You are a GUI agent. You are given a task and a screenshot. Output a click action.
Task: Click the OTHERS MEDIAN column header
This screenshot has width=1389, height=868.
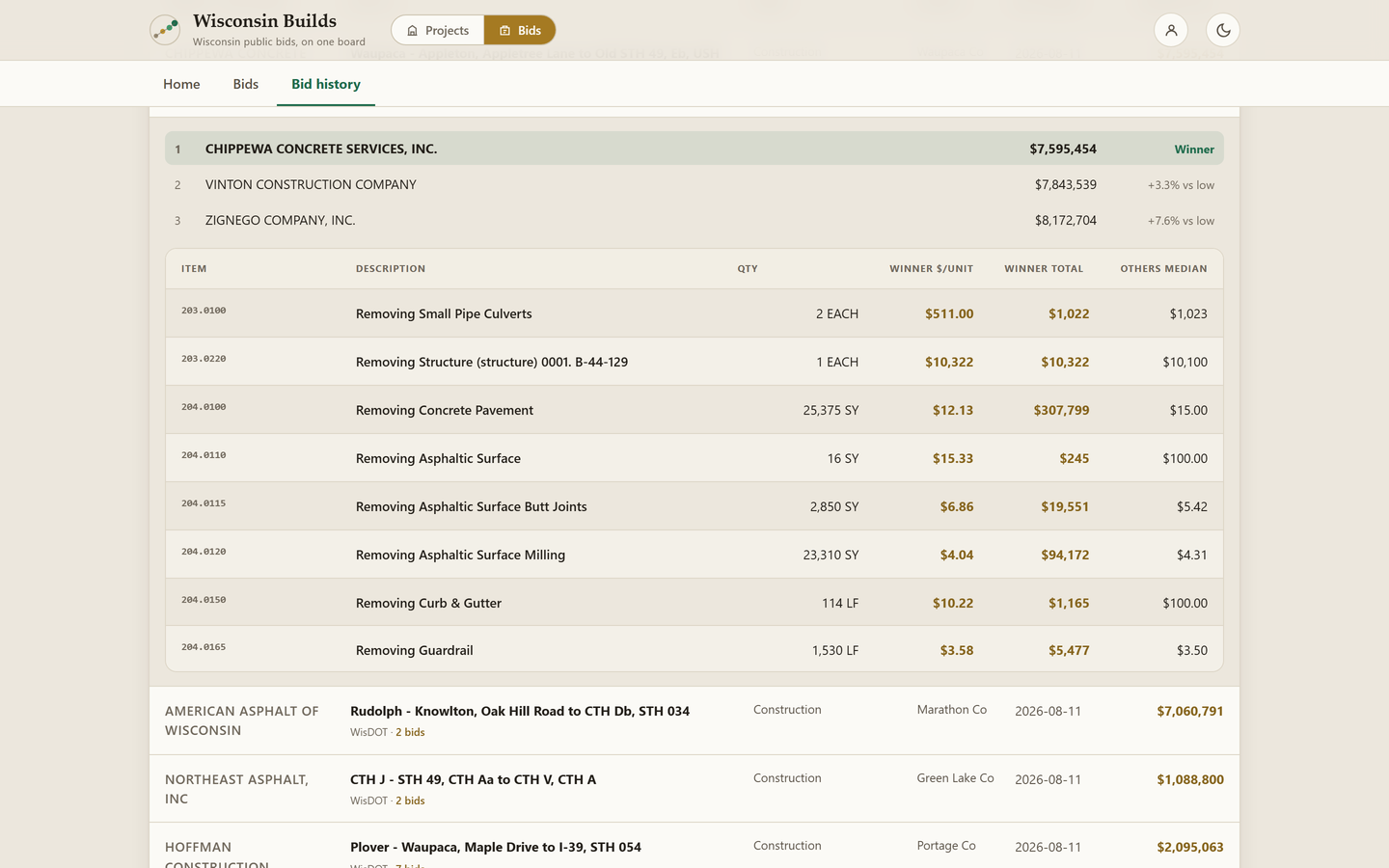[1163, 269]
